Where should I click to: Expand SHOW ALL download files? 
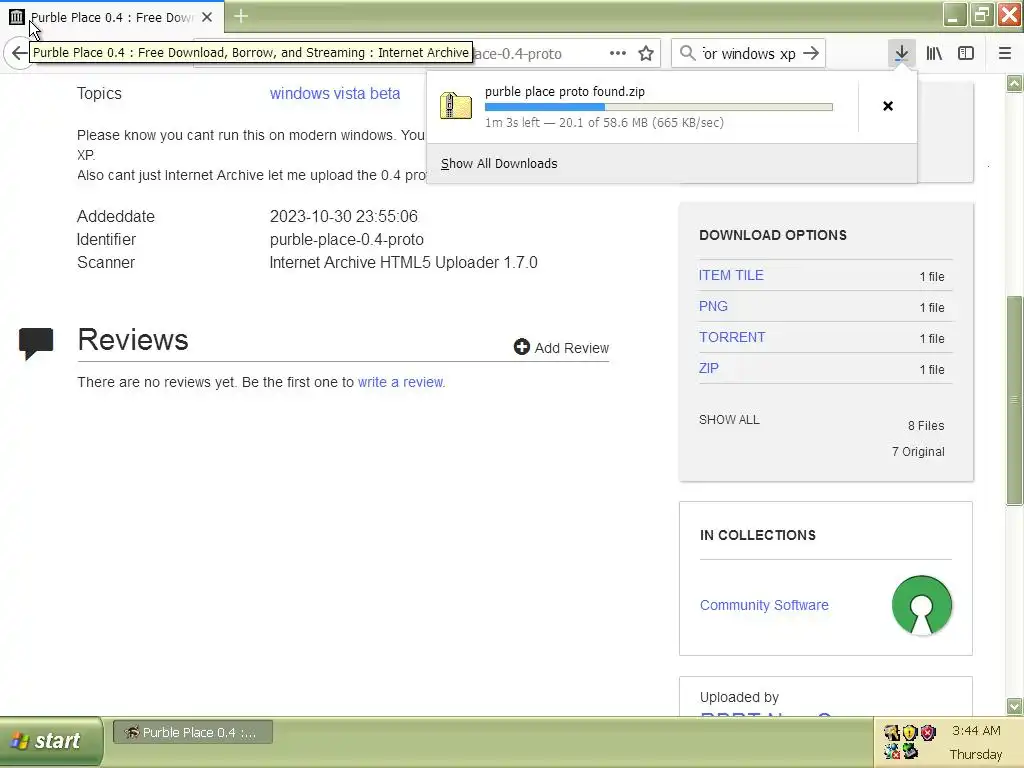coord(729,420)
